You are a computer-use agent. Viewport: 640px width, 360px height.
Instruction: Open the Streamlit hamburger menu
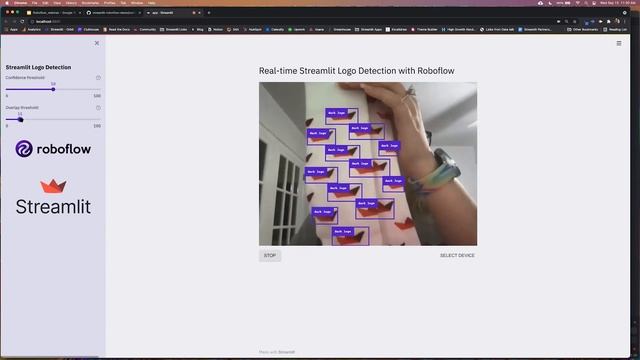coord(619,43)
